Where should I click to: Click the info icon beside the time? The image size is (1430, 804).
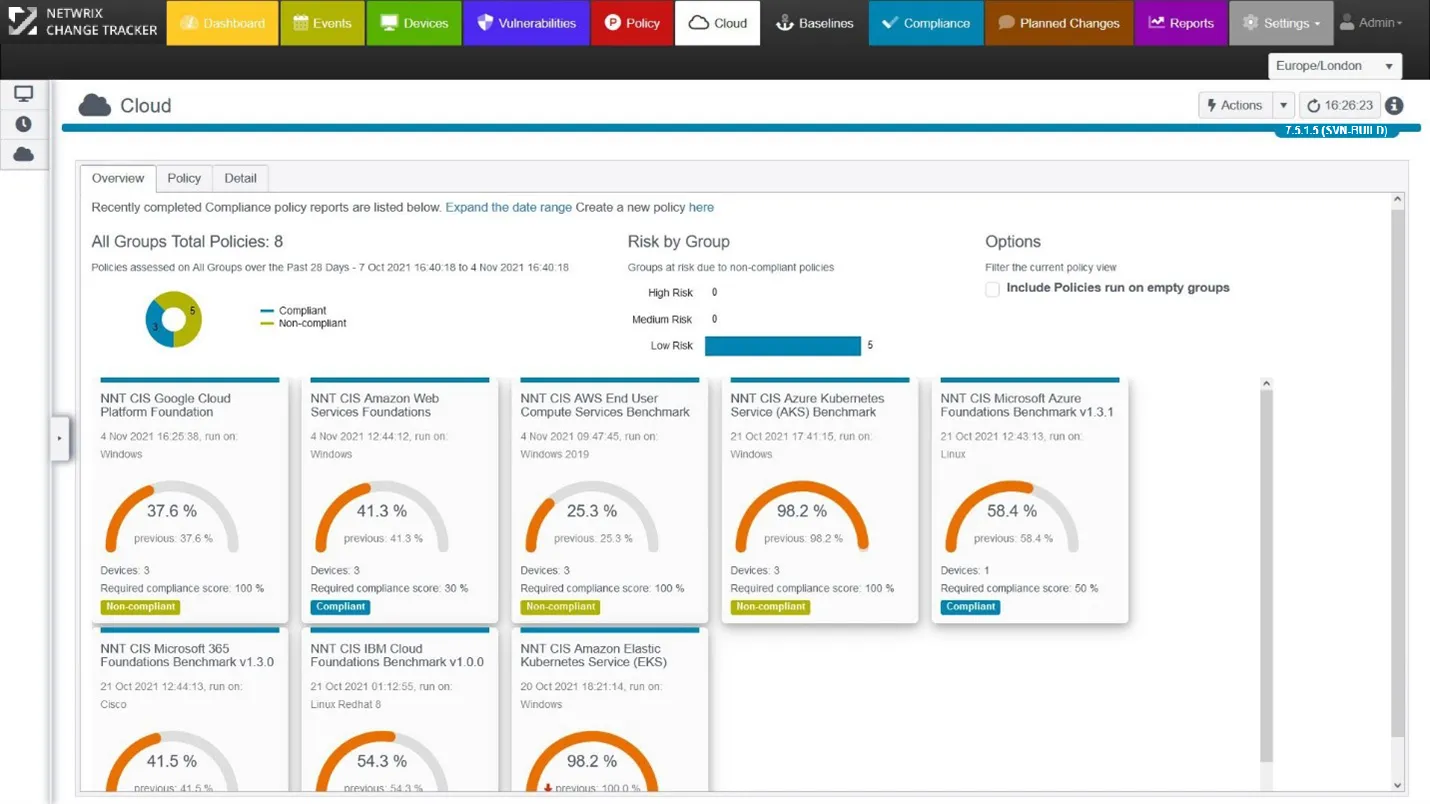pos(1394,105)
